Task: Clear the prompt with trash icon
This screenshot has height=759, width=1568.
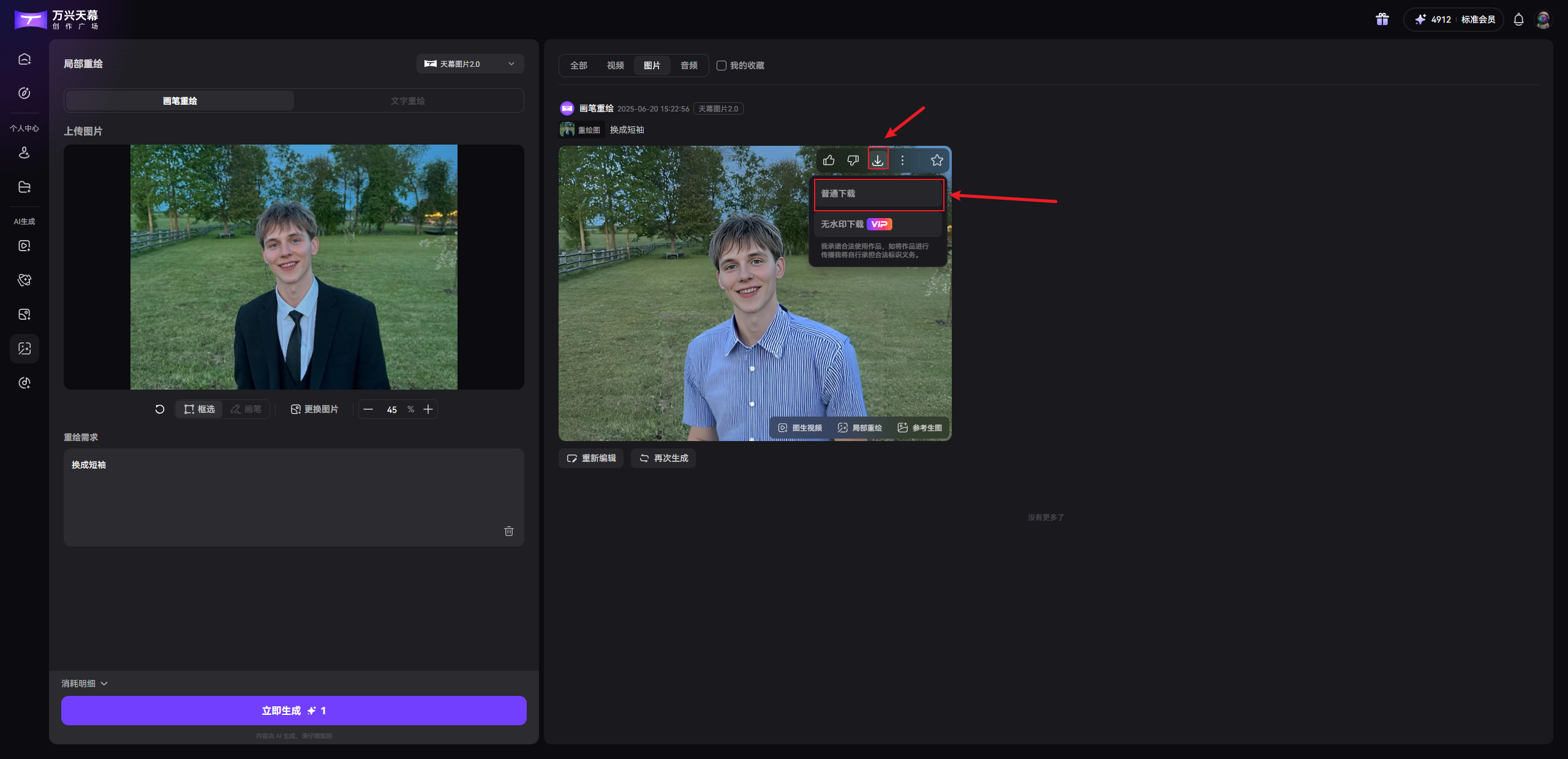Action: click(x=508, y=531)
